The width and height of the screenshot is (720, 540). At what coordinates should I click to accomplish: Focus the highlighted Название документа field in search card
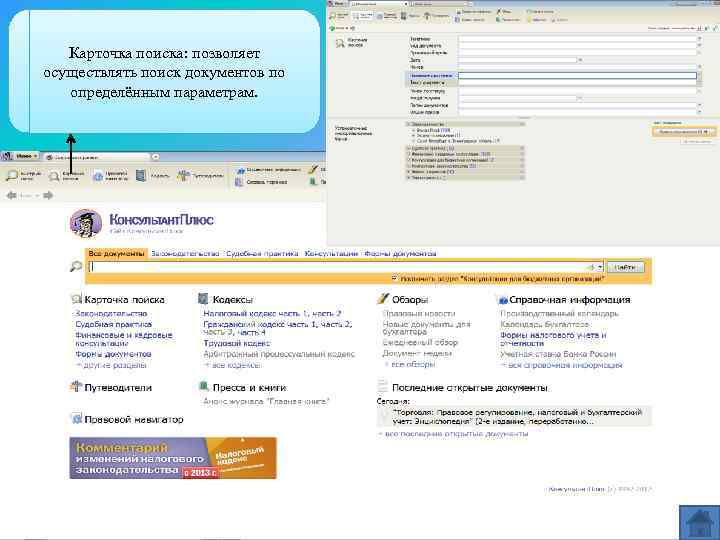tap(578, 76)
